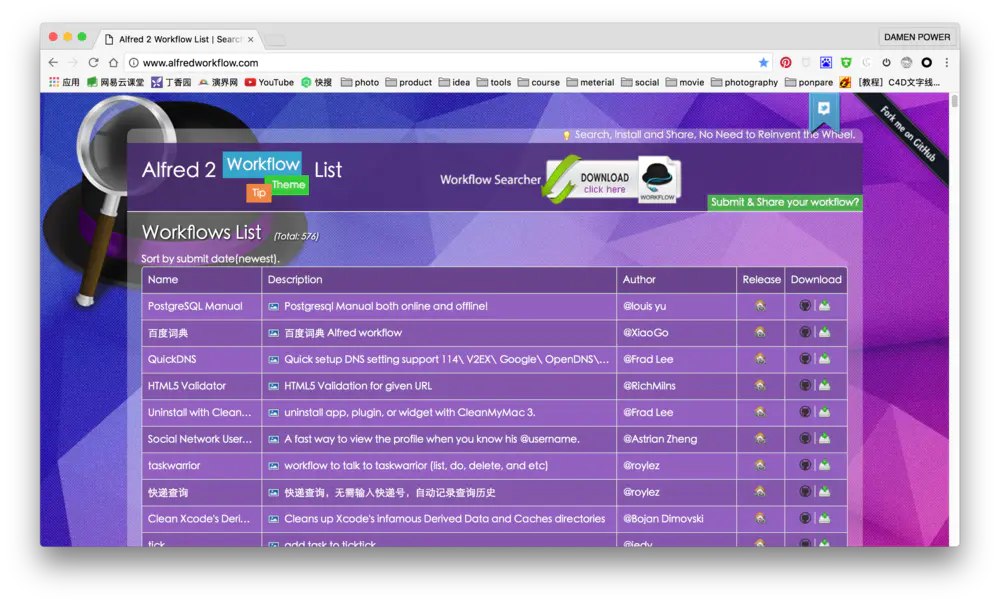Select the Alfred 2 Workflow List browser tab
Screen dimensions: 1000x604
[180, 39]
